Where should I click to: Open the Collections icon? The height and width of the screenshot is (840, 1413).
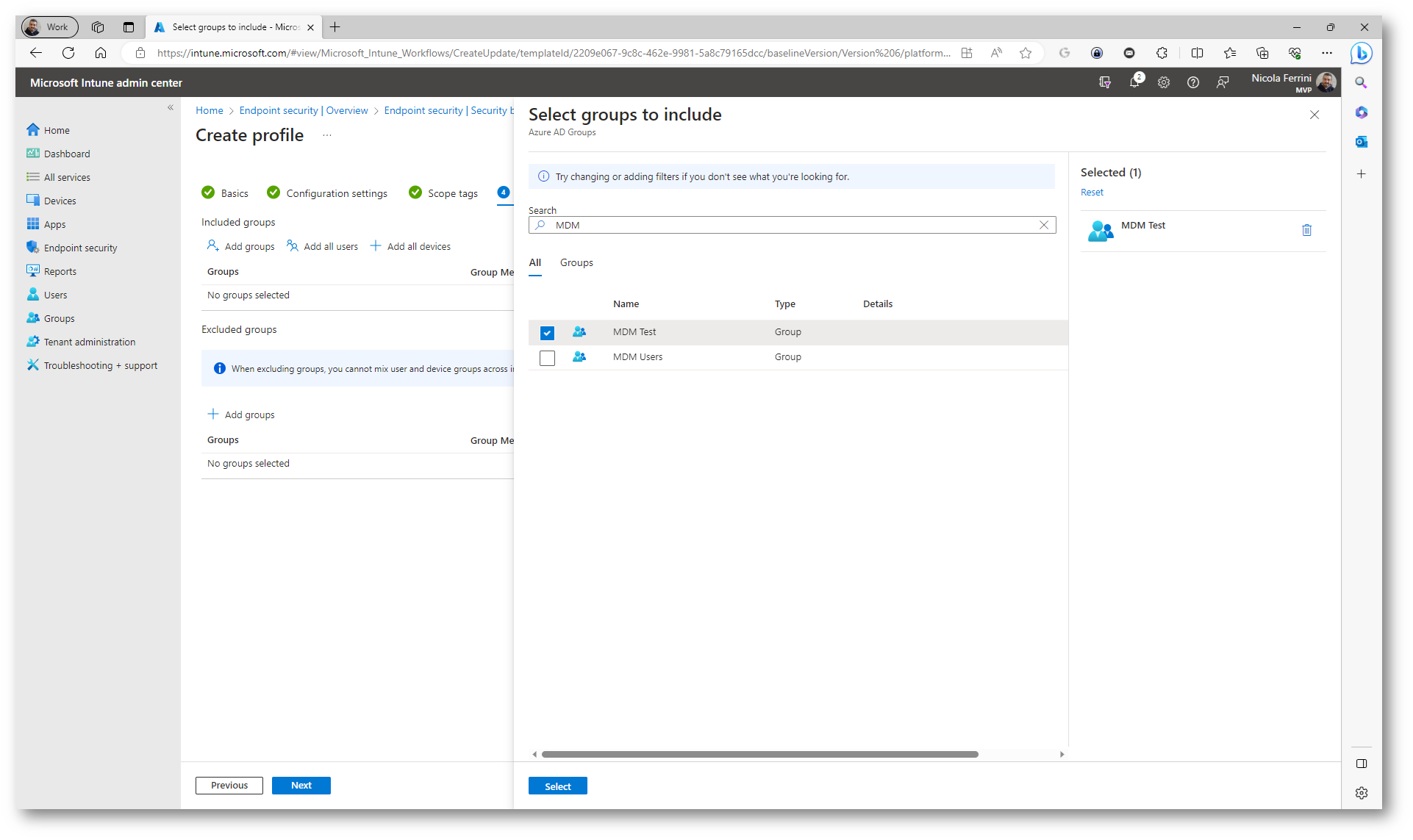coord(1262,53)
